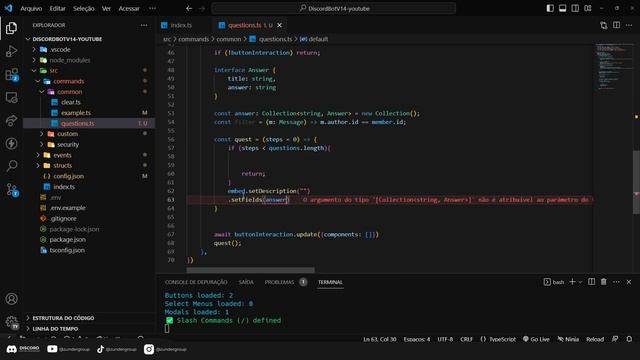Toggle bottom panel layout icon
Screen dimensions: 640x360
pyautogui.click(x=562, y=8)
